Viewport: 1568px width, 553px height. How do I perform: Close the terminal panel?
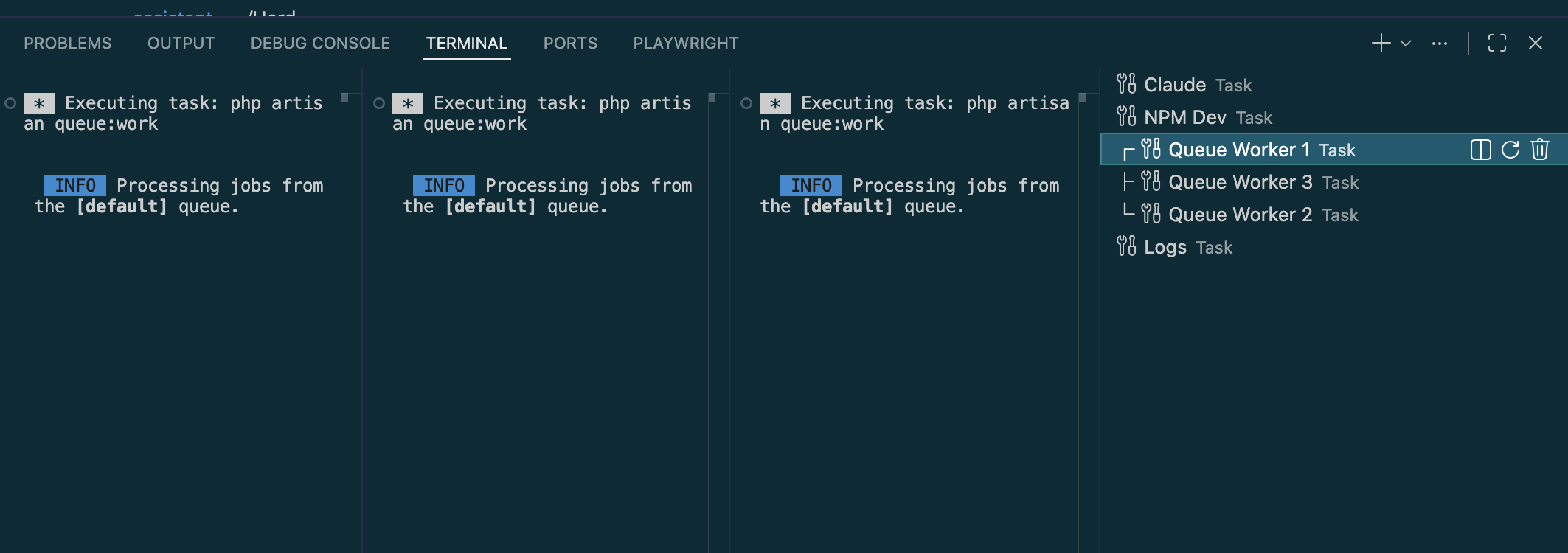[1536, 44]
